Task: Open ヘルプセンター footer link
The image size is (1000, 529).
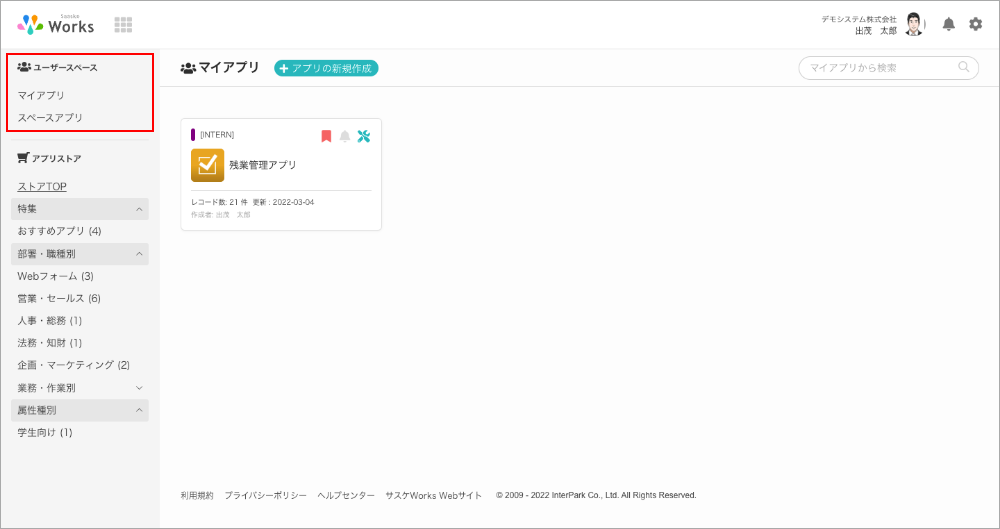Action: (x=346, y=495)
